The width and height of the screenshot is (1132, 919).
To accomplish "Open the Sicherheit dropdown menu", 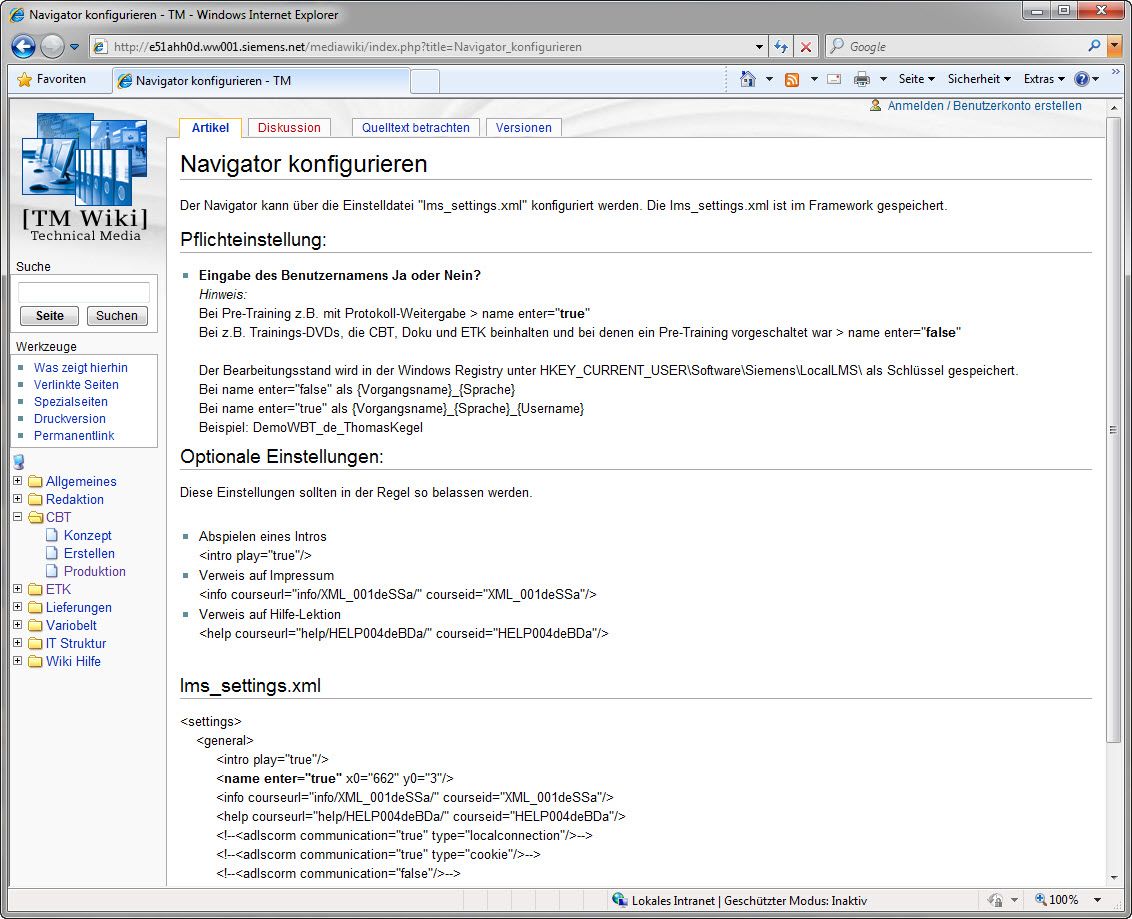I will pos(978,79).
